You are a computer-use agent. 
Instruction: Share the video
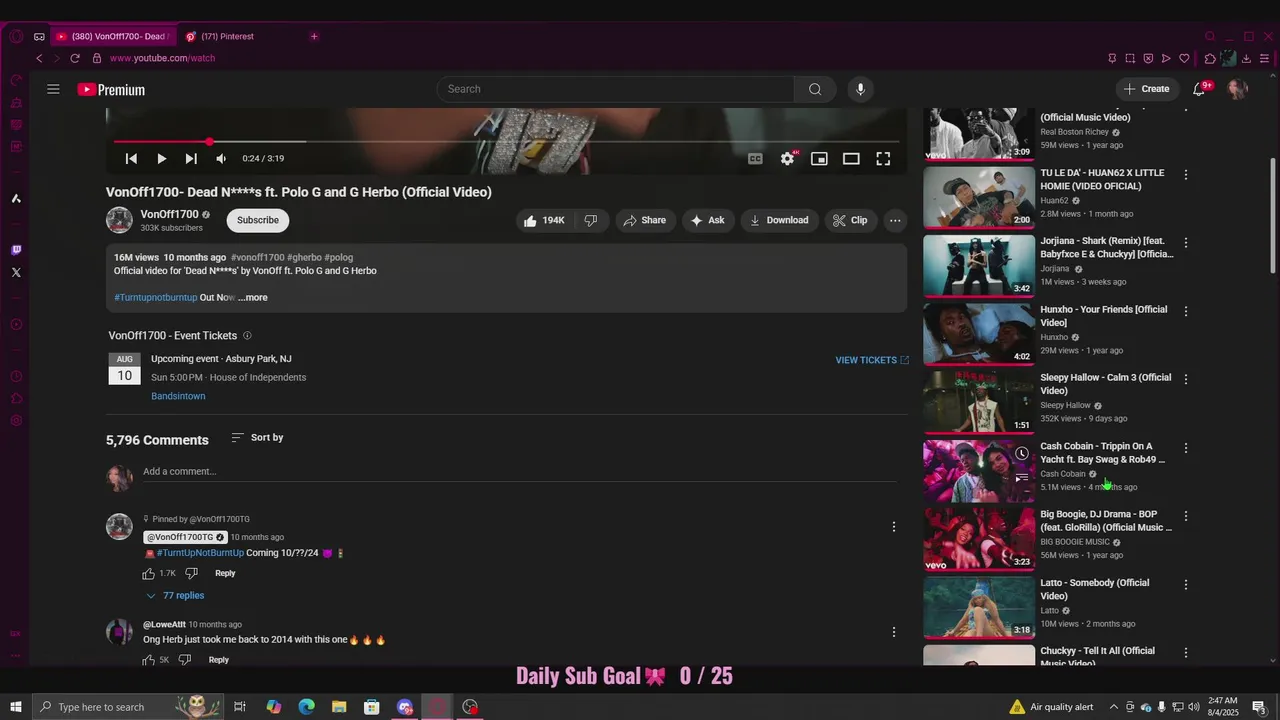click(644, 221)
